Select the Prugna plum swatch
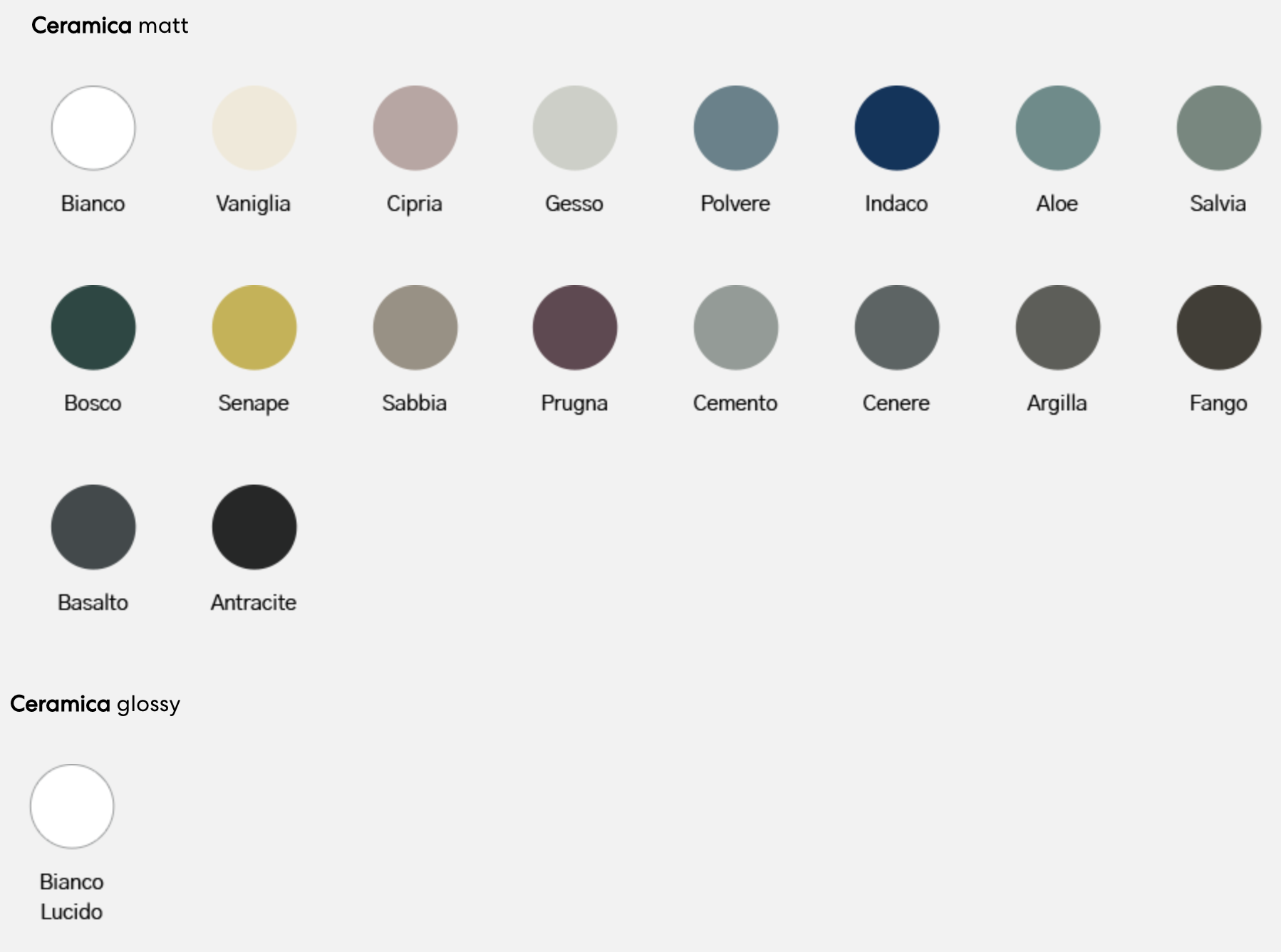Image resolution: width=1281 pixels, height=952 pixels. (x=575, y=328)
